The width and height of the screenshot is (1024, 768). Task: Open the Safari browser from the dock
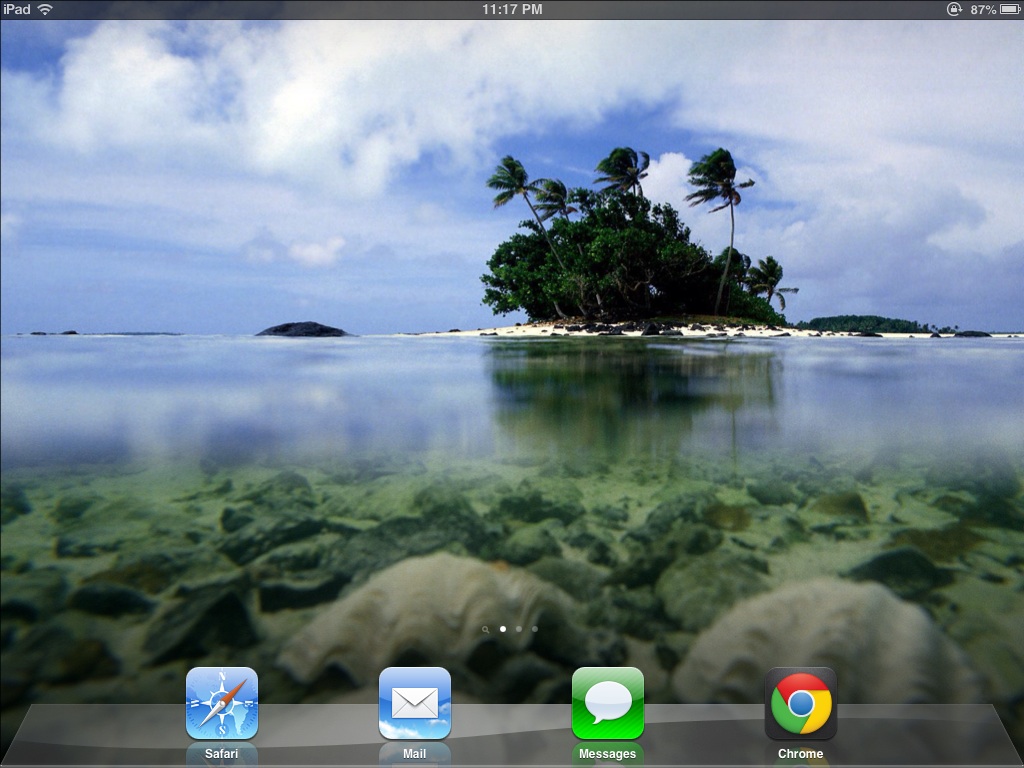tap(222, 703)
